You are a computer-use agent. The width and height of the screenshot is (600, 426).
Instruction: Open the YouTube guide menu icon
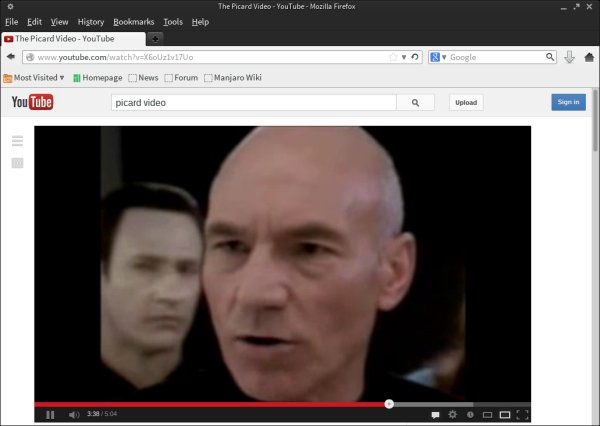(x=17, y=141)
